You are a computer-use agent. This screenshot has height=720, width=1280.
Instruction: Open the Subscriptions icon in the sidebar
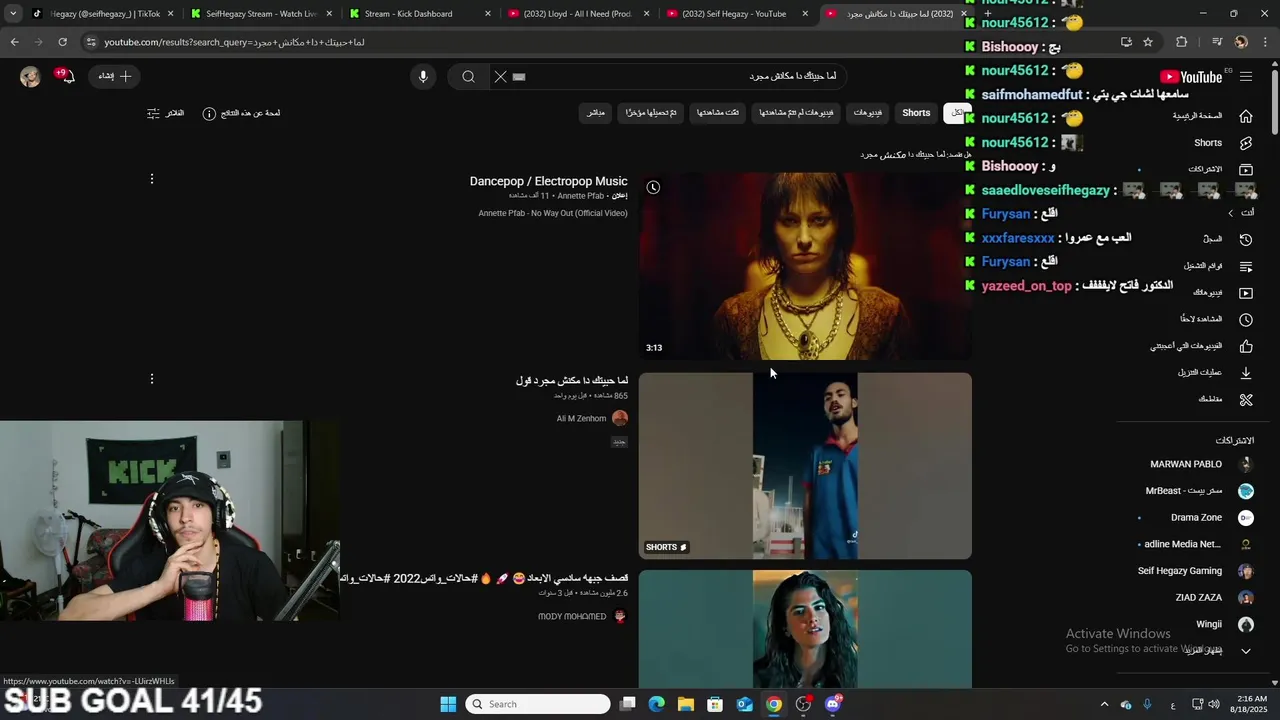pos(1246,170)
